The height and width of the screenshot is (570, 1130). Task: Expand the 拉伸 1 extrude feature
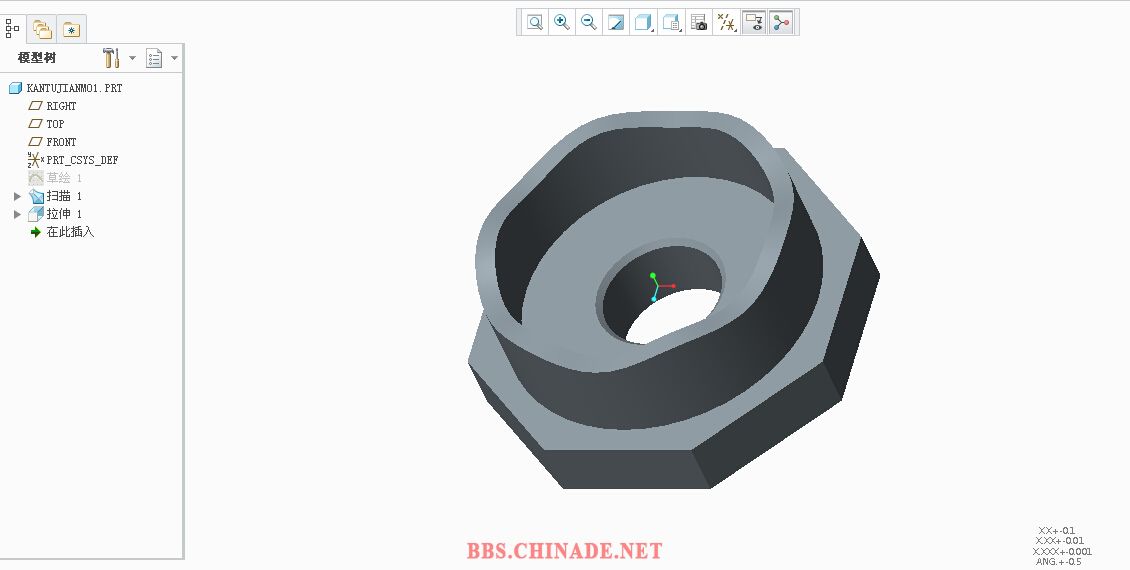point(17,214)
